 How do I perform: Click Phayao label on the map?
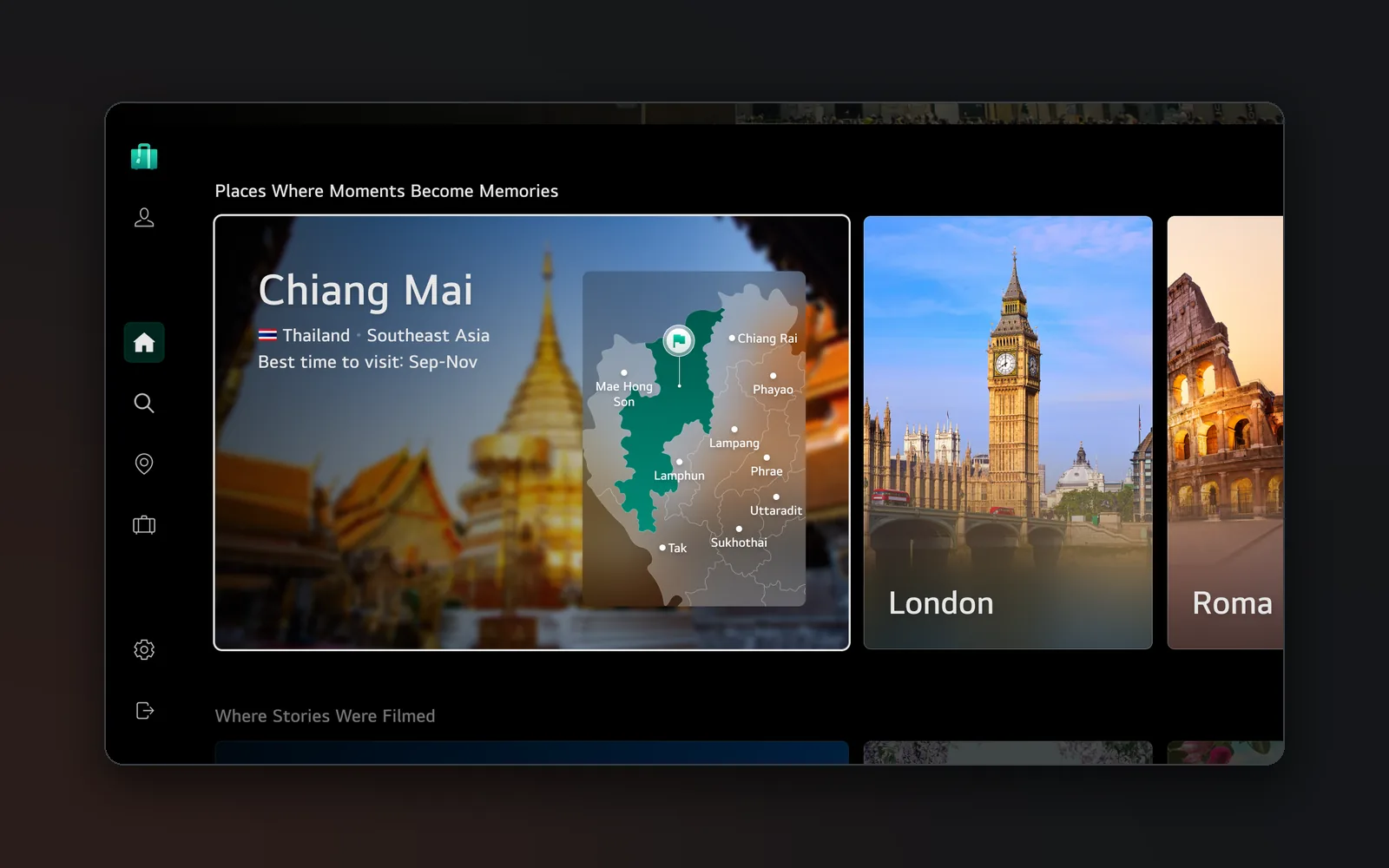773,390
